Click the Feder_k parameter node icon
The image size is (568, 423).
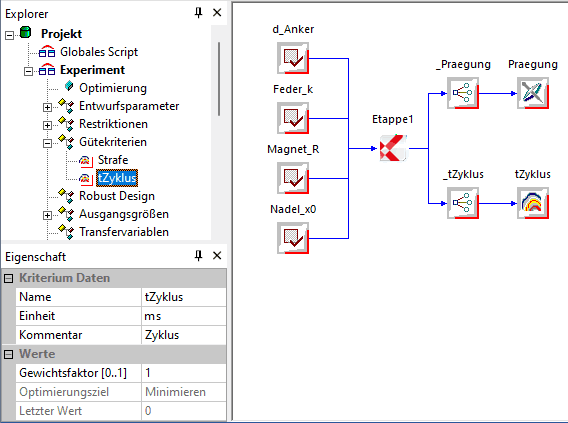[293, 118]
